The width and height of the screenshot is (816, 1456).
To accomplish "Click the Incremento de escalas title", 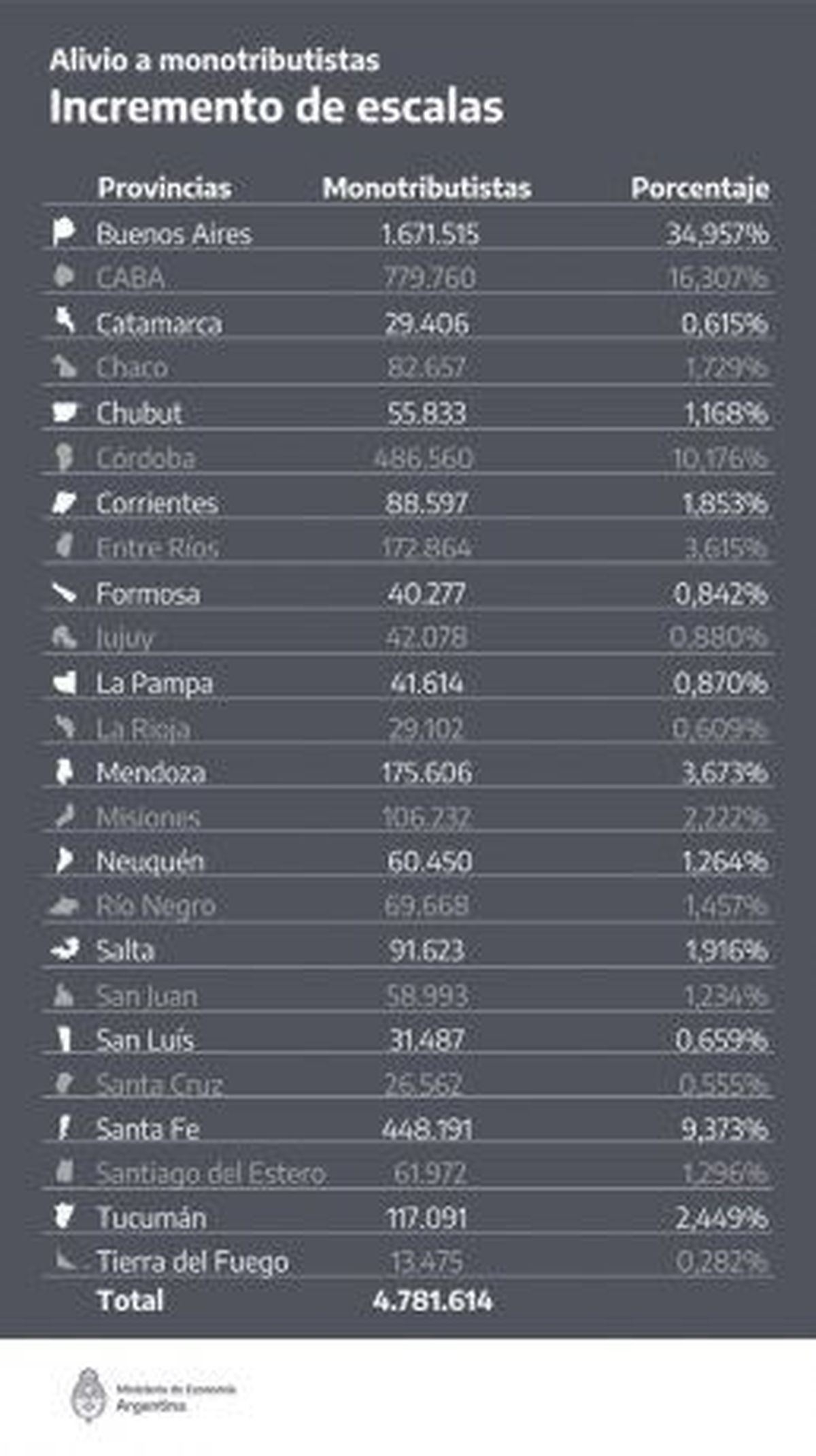I will pos(276,107).
